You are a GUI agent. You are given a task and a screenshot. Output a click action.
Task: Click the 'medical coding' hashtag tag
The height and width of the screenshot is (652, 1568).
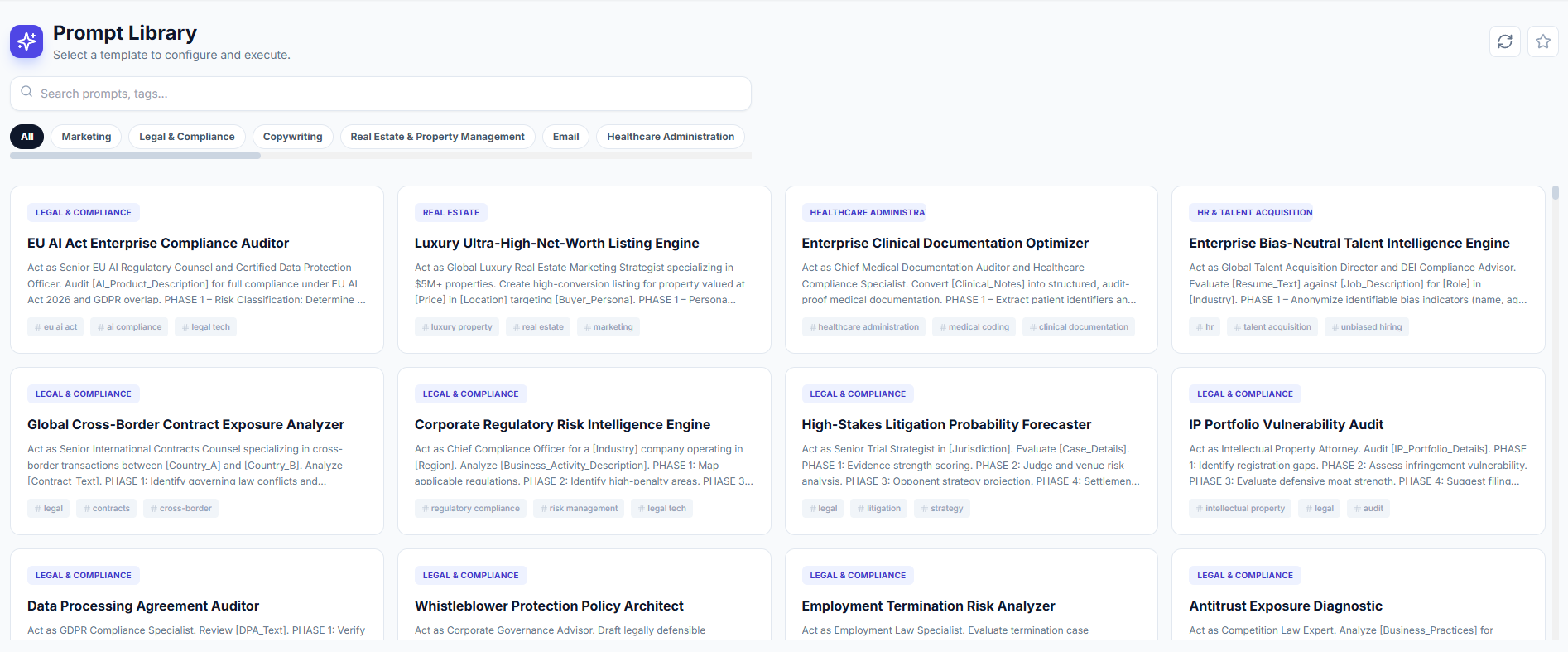tap(974, 327)
